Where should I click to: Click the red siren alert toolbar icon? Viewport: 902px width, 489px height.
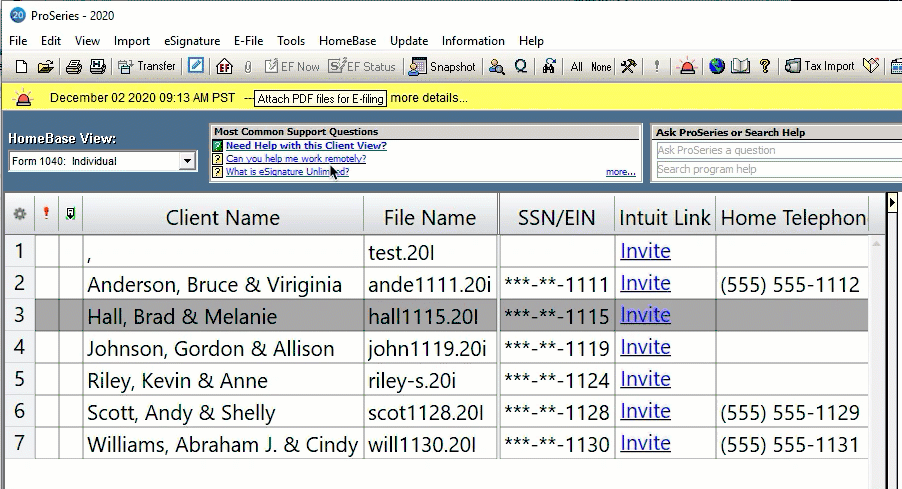[x=687, y=67]
